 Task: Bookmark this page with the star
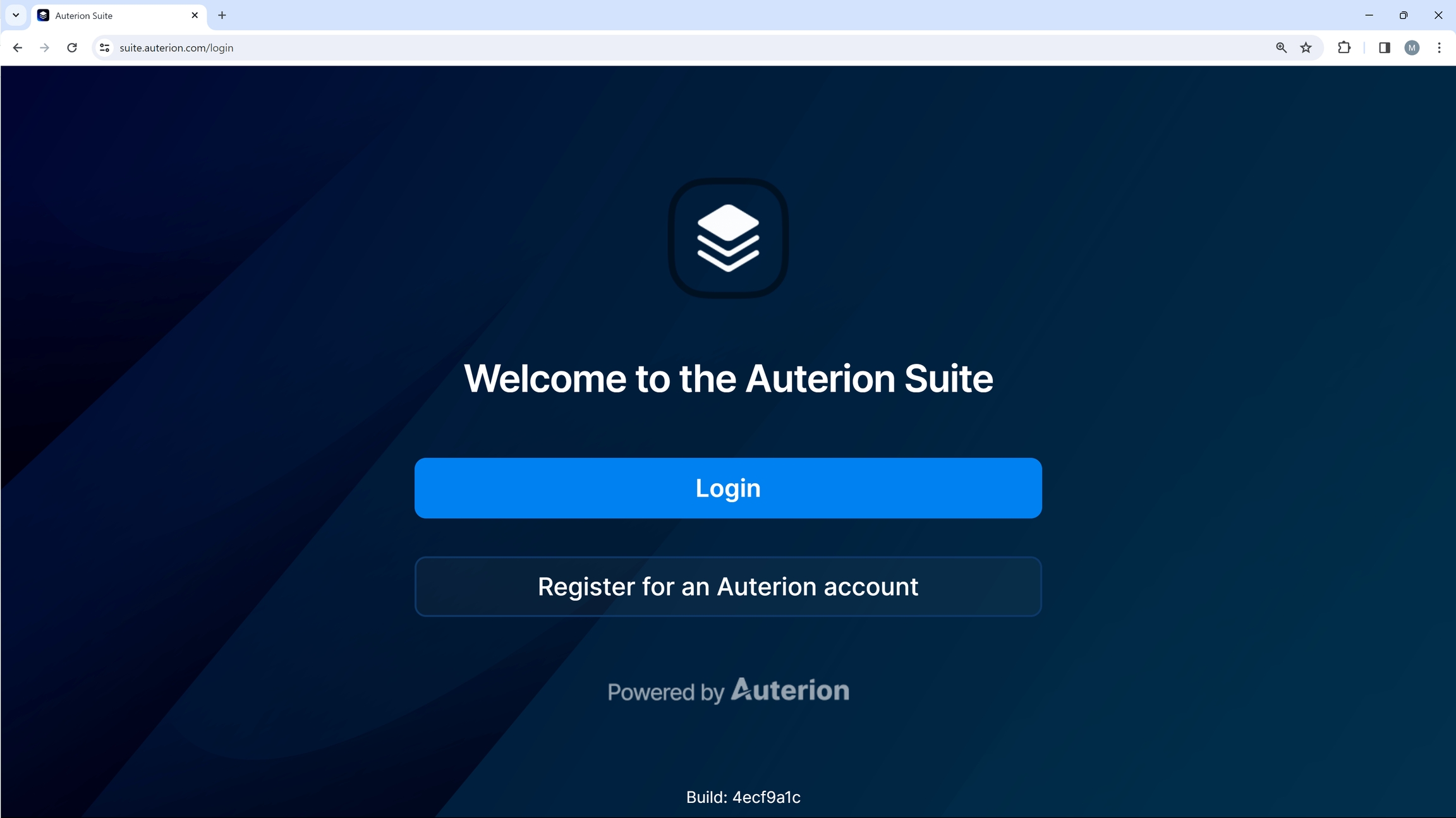tap(1306, 48)
